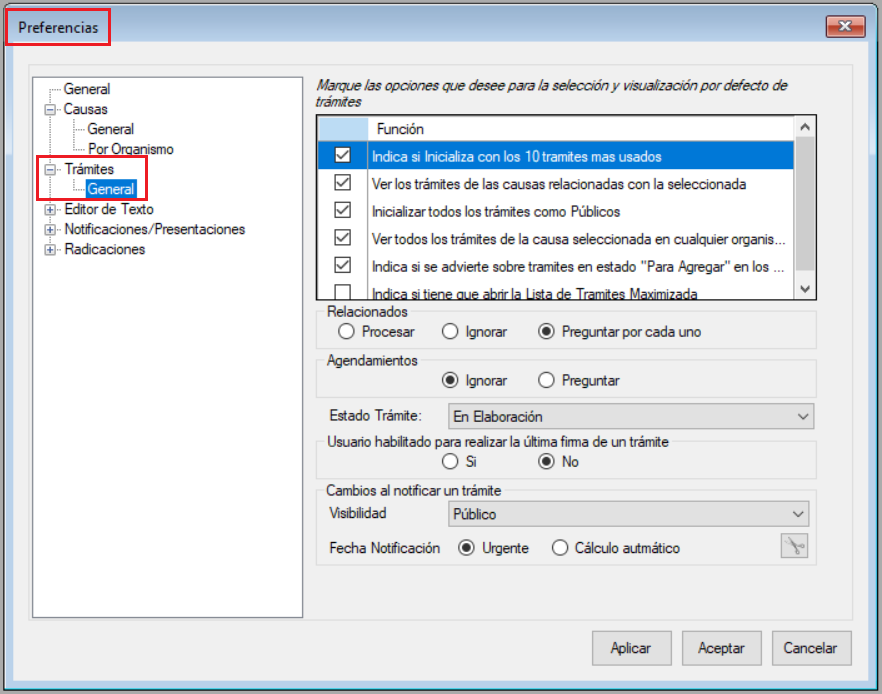Click the Aplicar button
Image resolution: width=882 pixels, height=694 pixels.
coord(630,648)
